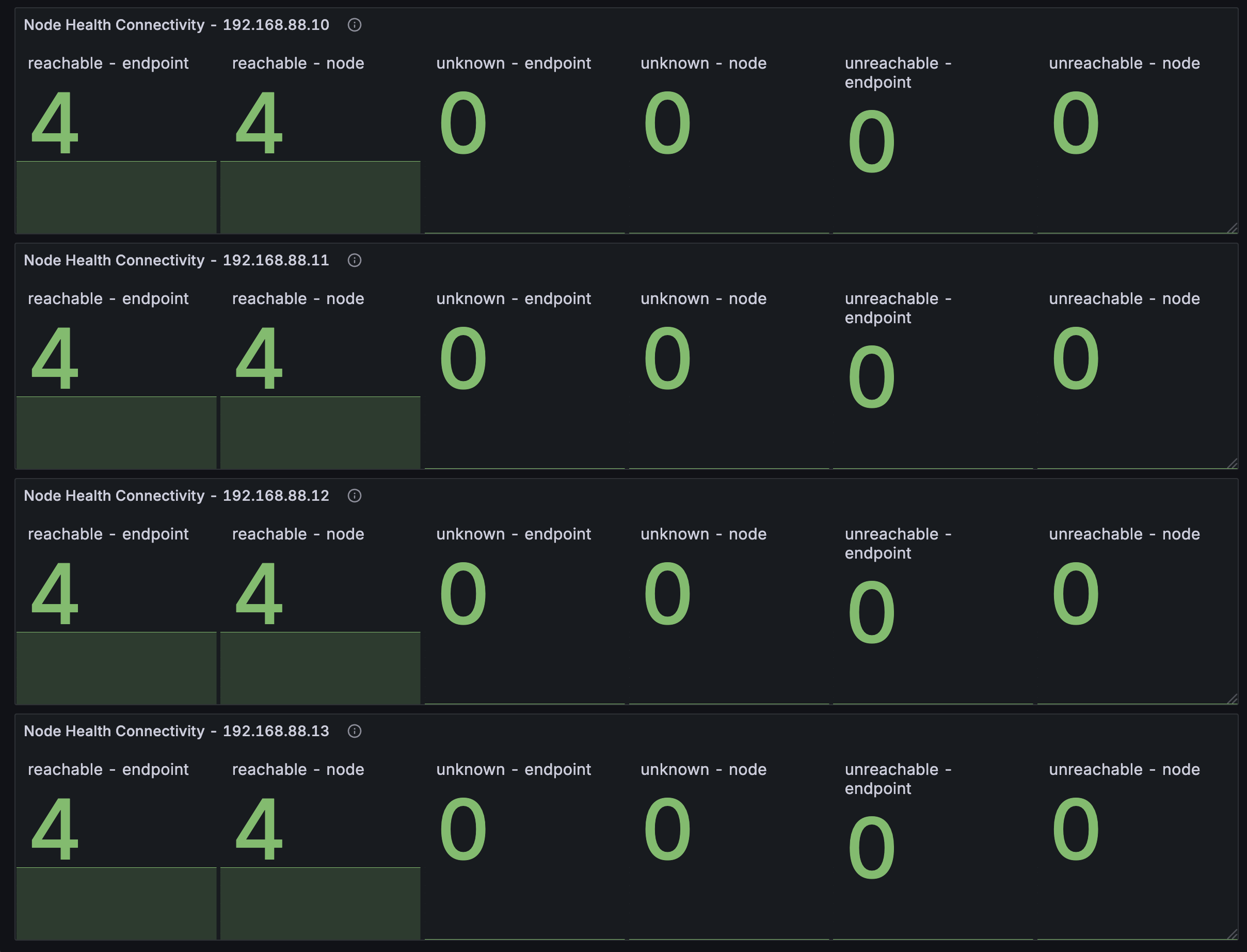Click reachable - node sparkline in 192.168.88.11 panel
Viewport: 1247px width, 952px height.
(320, 432)
